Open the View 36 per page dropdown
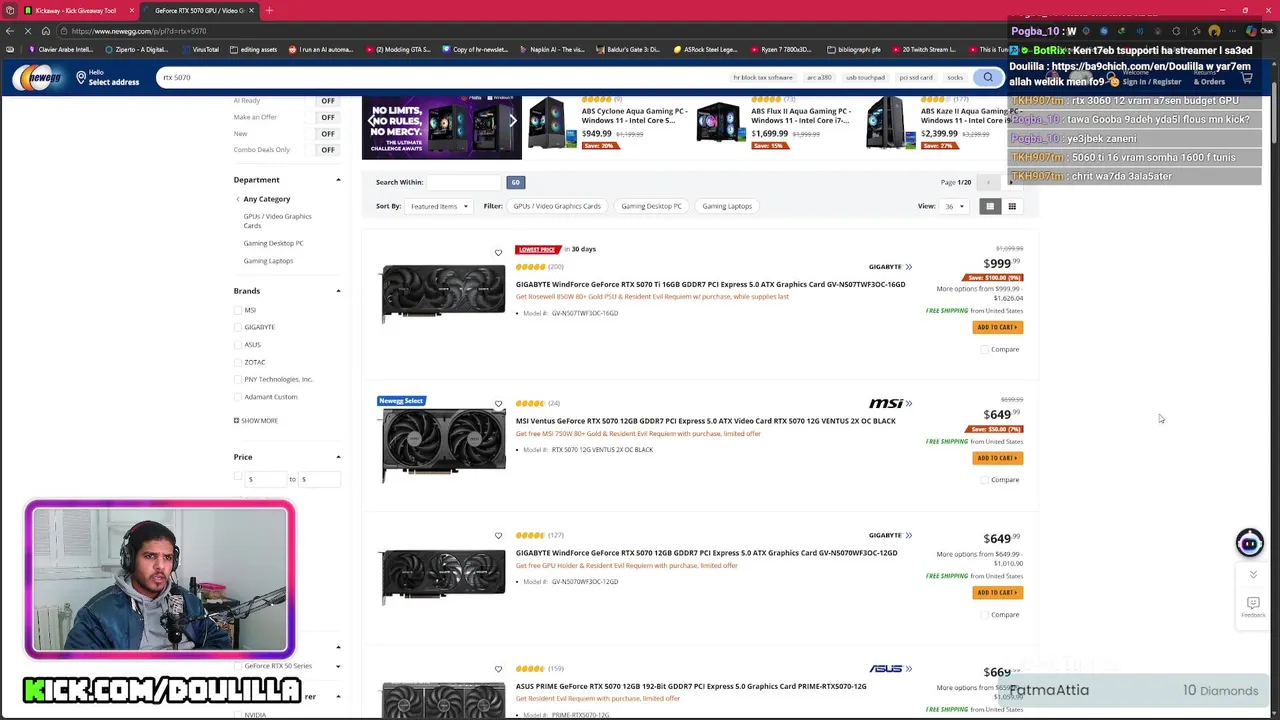Image resolution: width=1280 pixels, height=720 pixels. [954, 206]
